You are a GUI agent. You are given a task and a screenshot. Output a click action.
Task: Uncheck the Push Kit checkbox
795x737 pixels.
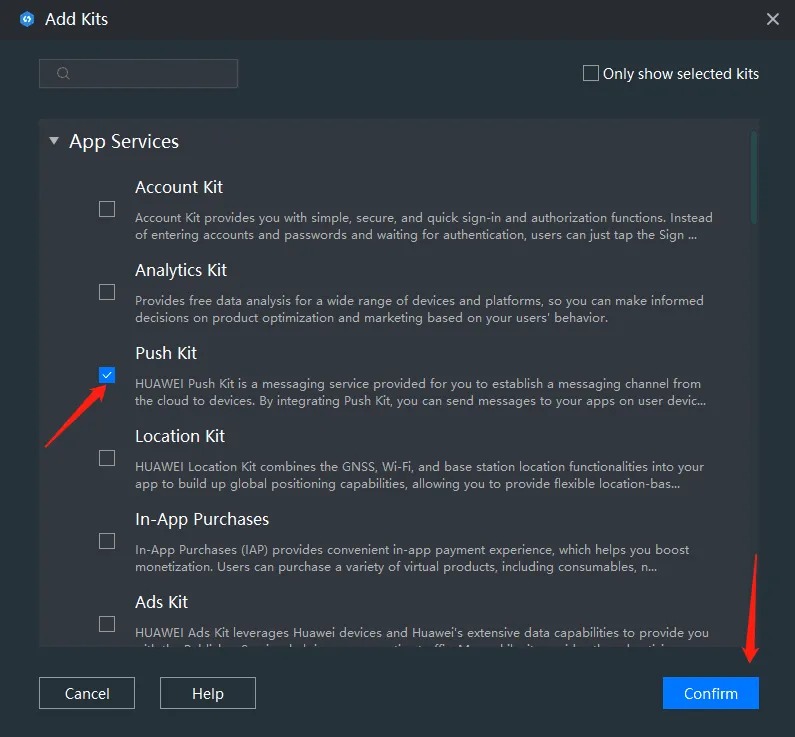coord(107,375)
